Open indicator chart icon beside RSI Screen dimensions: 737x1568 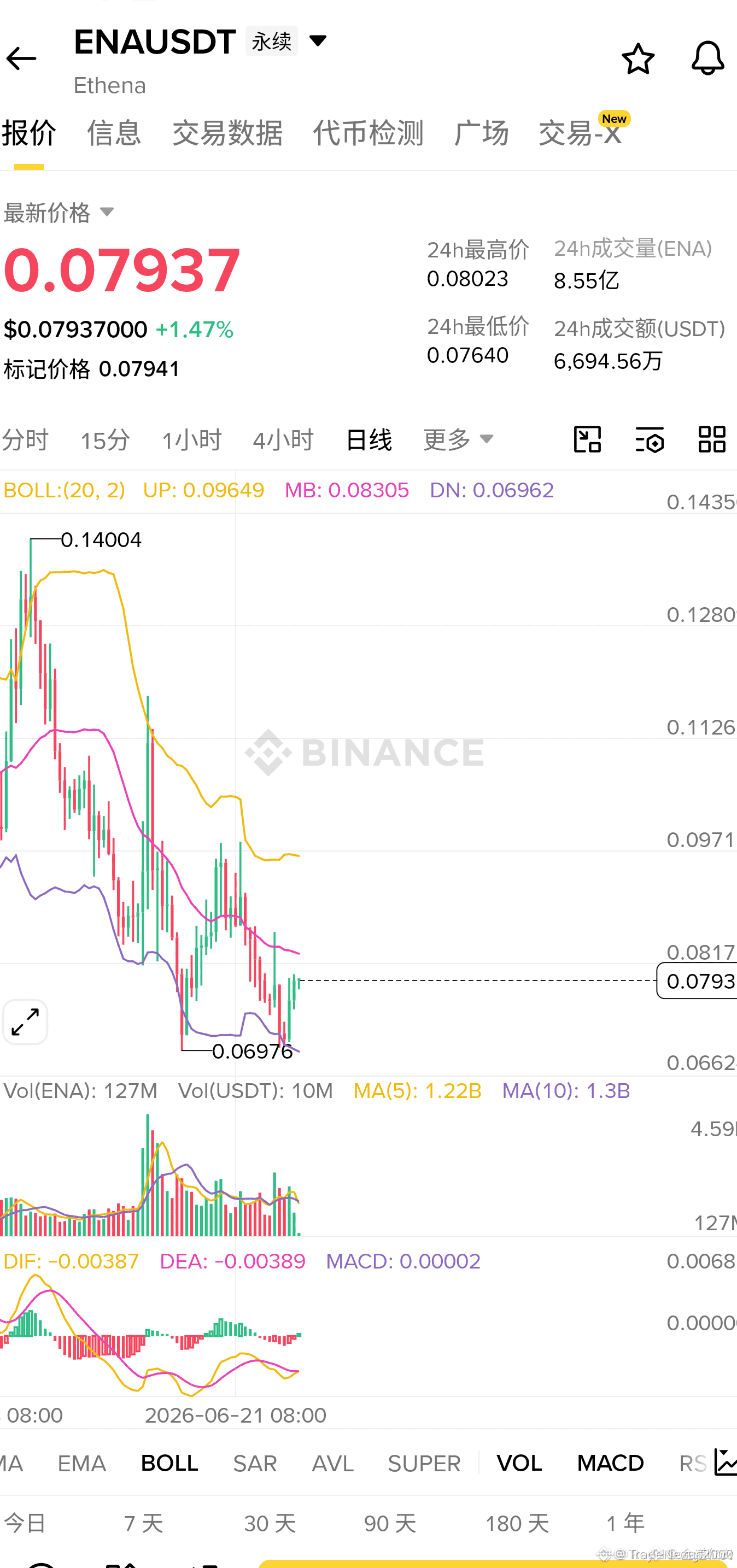click(725, 1462)
